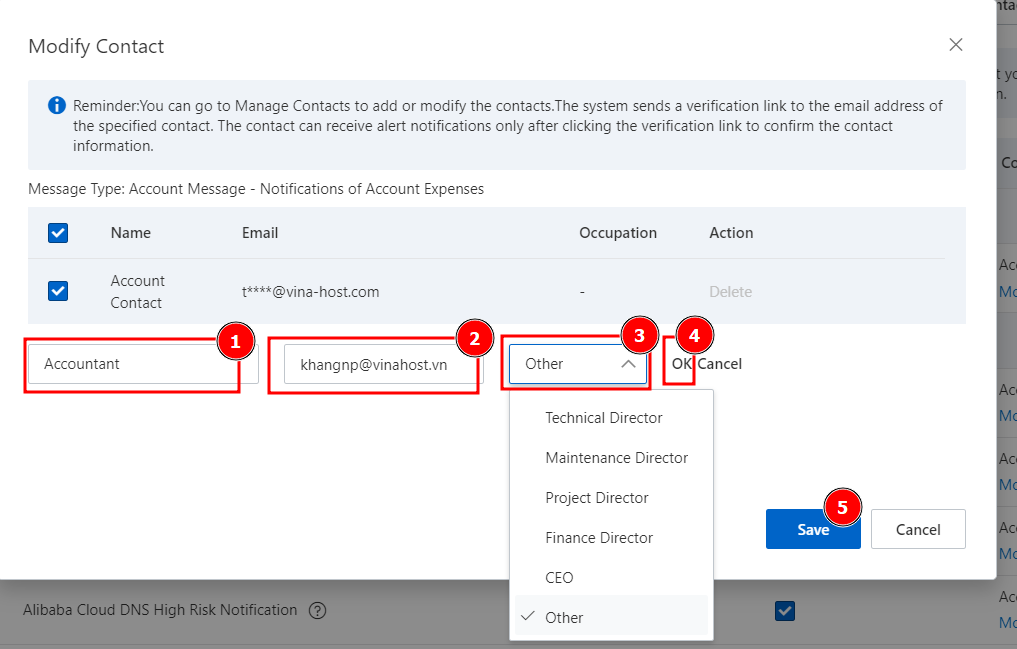The image size is (1017, 649).
Task: Close the Modify Contact dialog with X
Action: [x=956, y=45]
